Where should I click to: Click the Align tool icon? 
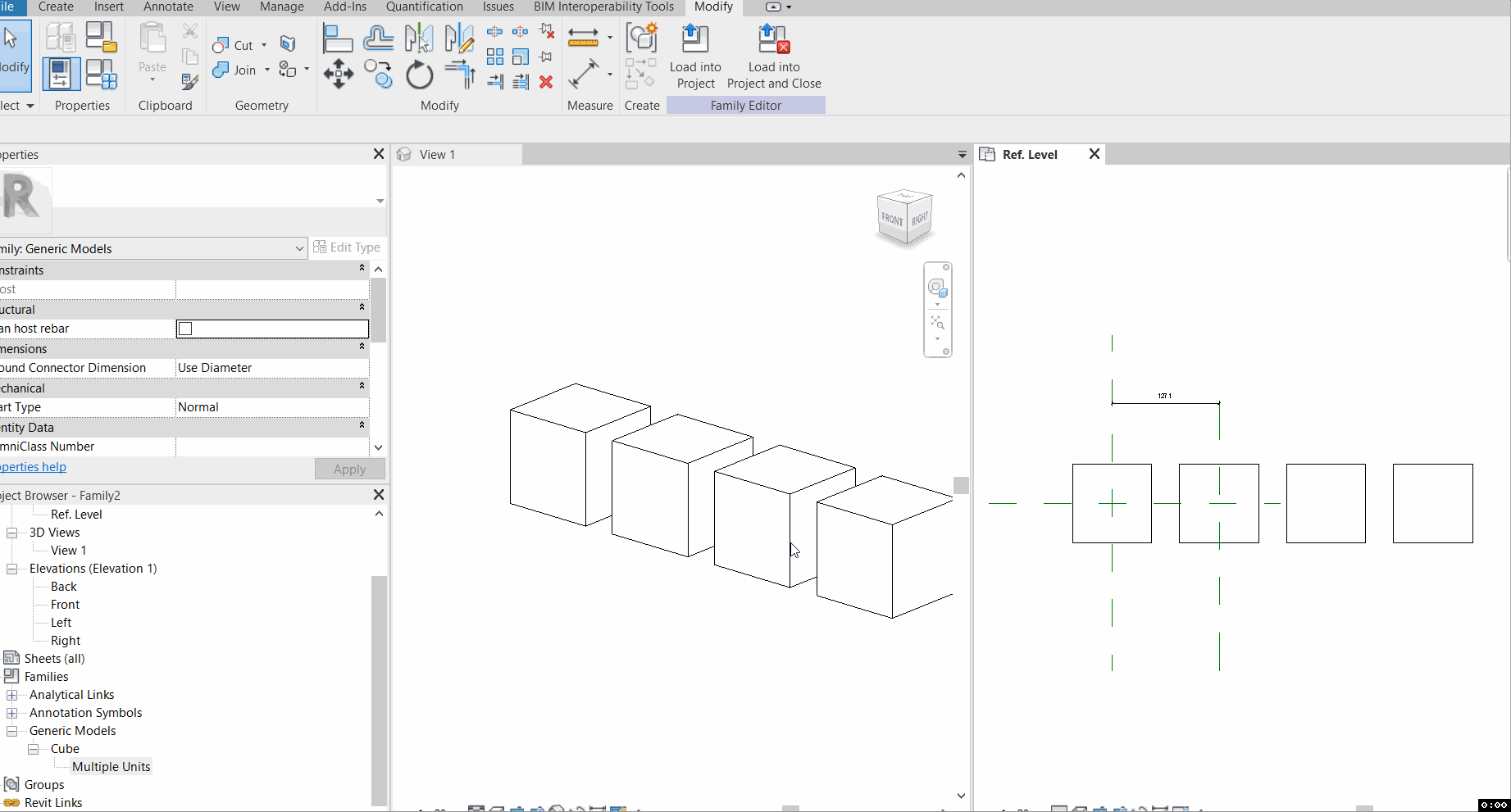[337, 39]
